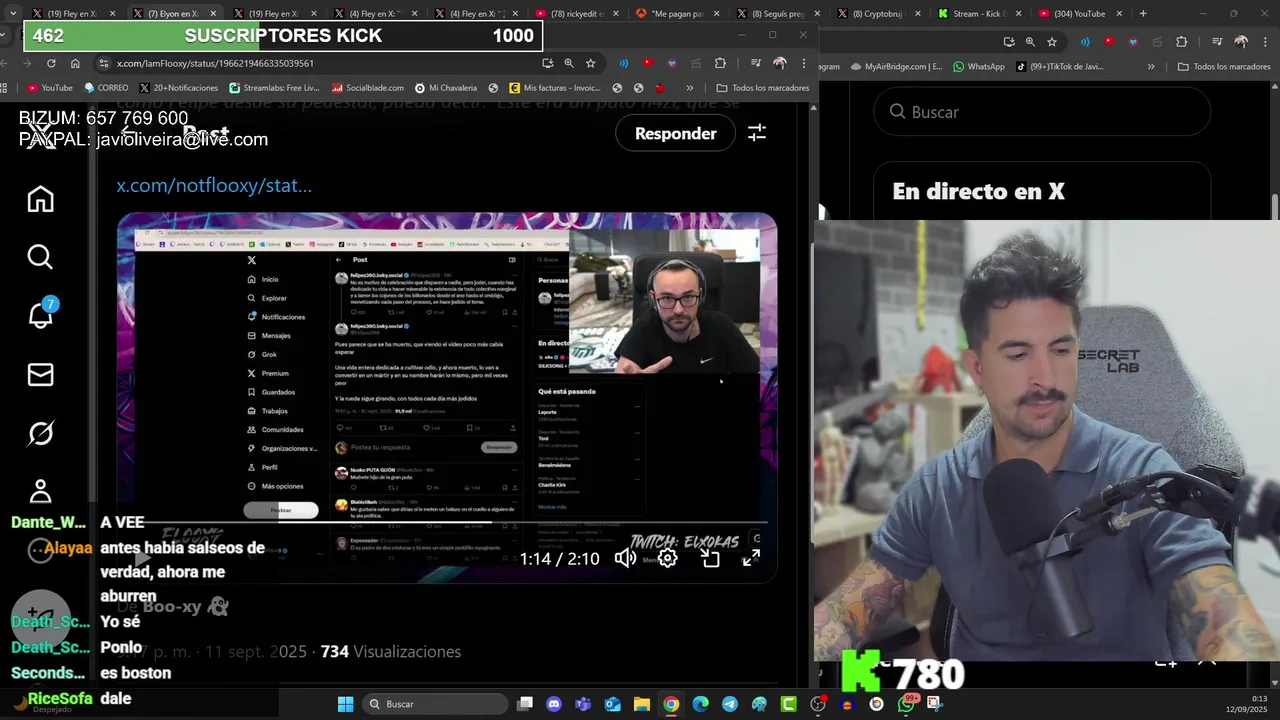Expand hidden bookmarks chevron in back window
Viewport: 1280px width, 720px height.
pyautogui.click(x=1151, y=67)
